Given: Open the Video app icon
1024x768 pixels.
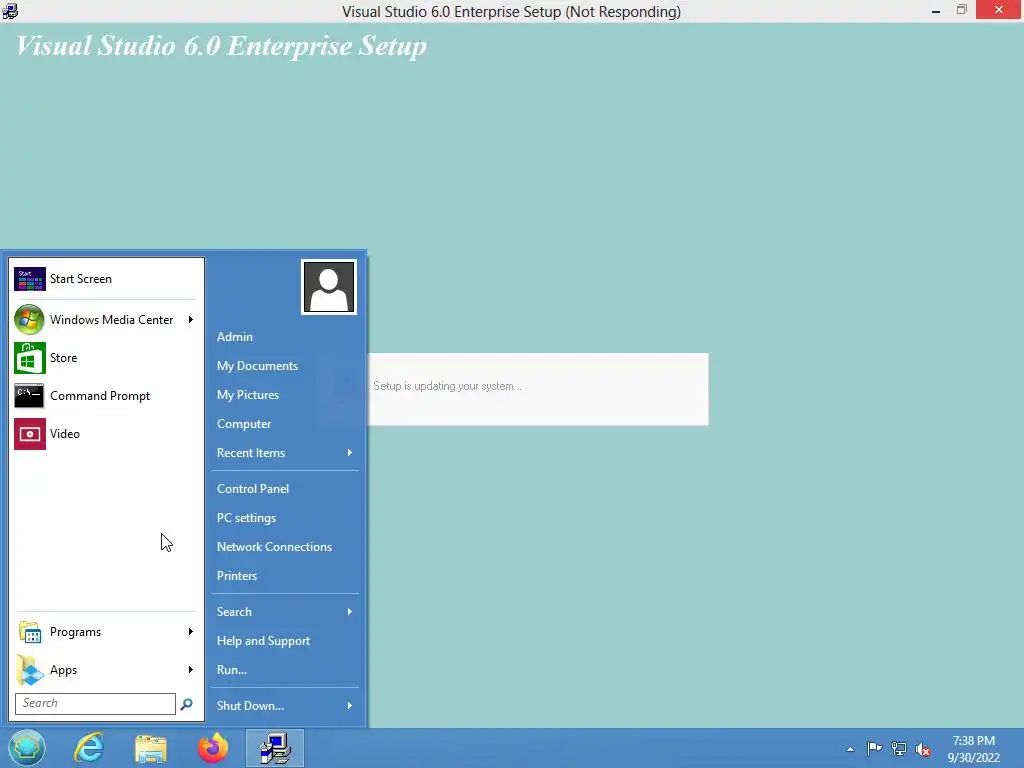Looking at the screenshot, I should (x=29, y=434).
